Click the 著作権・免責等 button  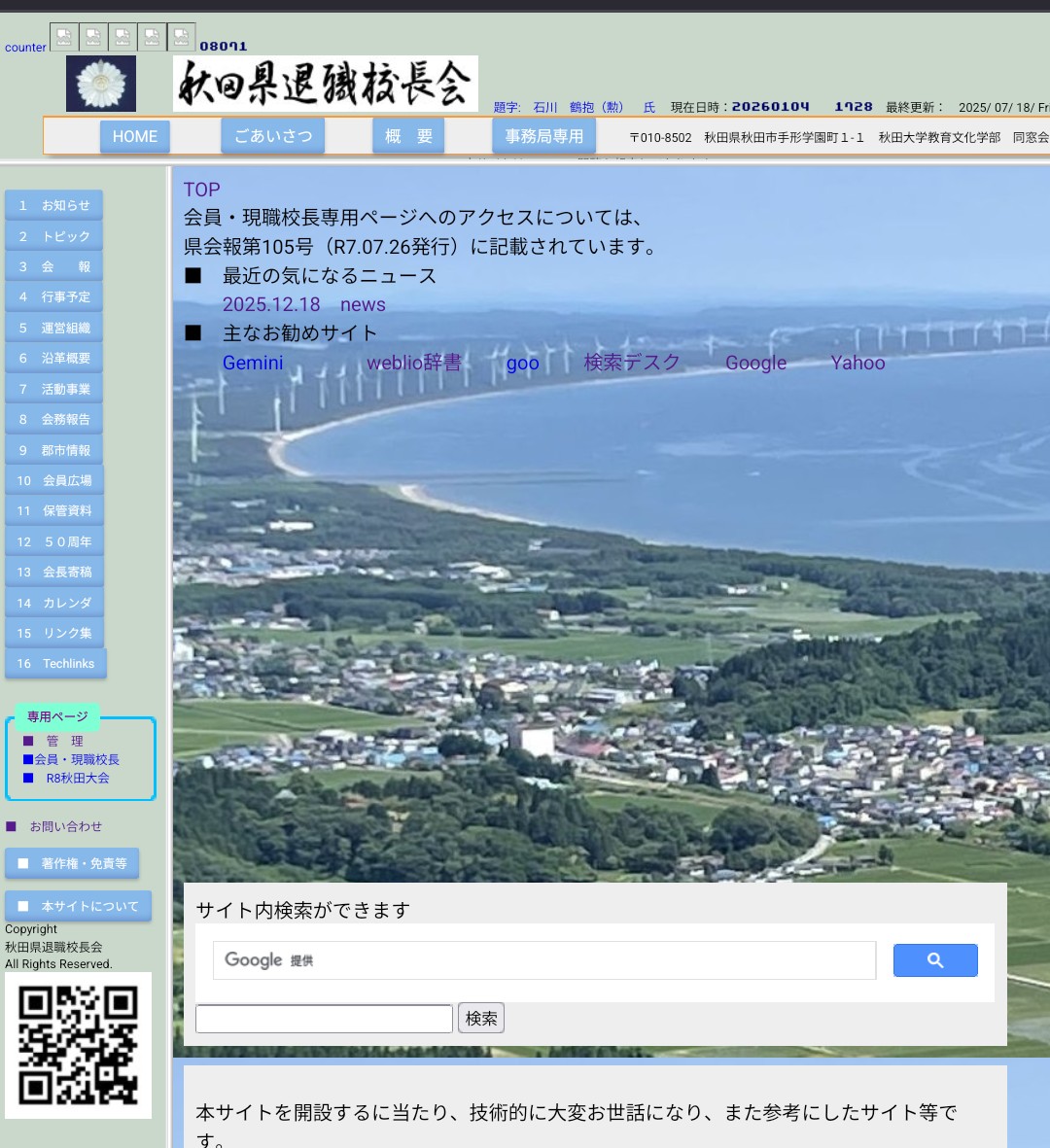[x=73, y=863]
